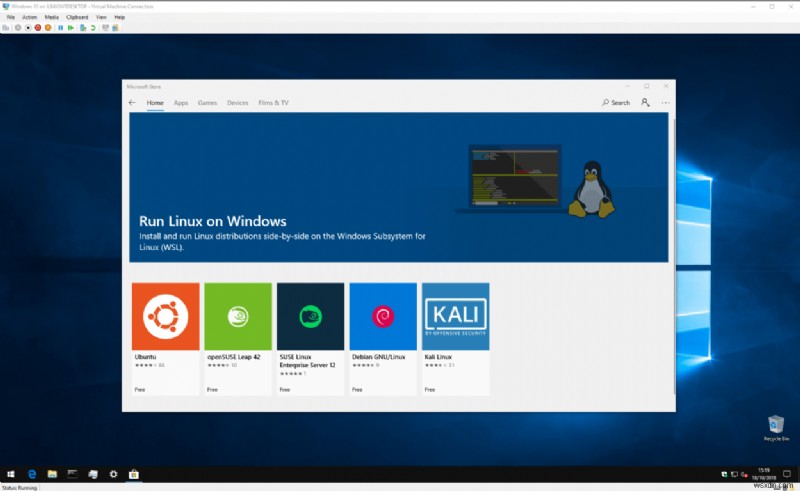The width and height of the screenshot is (800, 491).
Task: Click the Run Linux on Windows banner
Action: pyautogui.click(x=398, y=187)
